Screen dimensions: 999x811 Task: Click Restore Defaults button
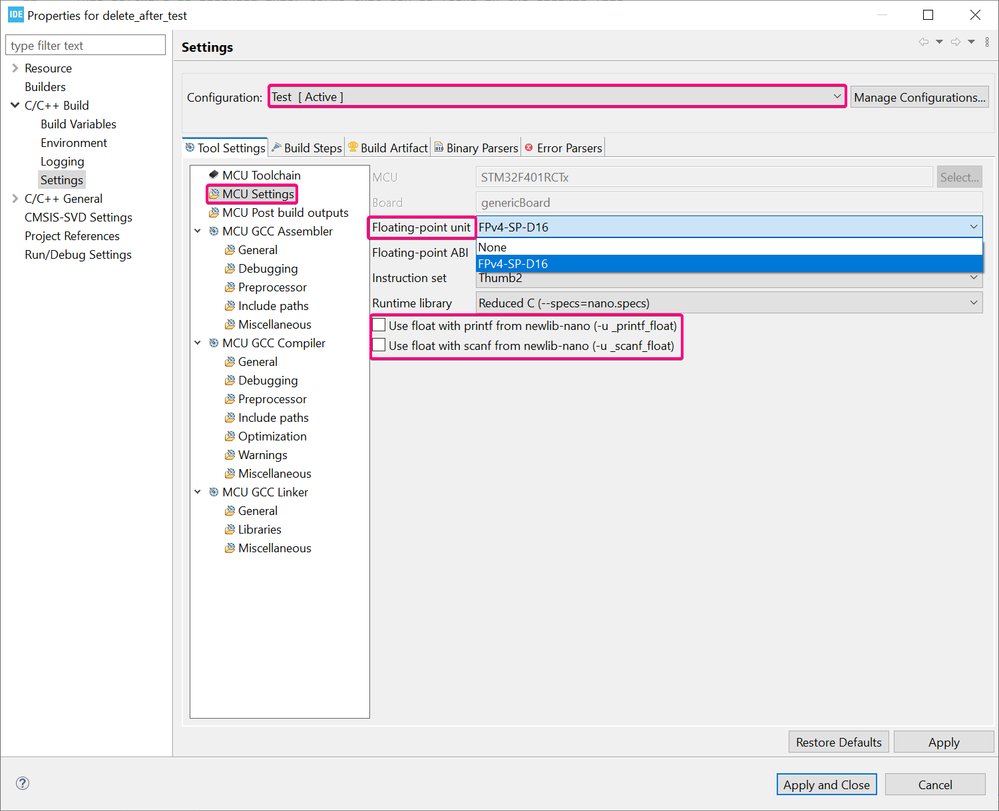point(838,742)
